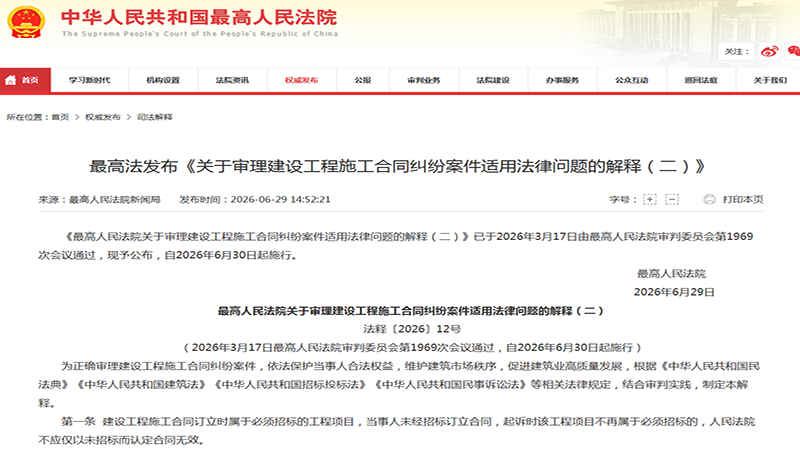Image resolution: width=800 pixels, height=450 pixels.
Task: Click the article headline 最高法发布
Action: 397,166
